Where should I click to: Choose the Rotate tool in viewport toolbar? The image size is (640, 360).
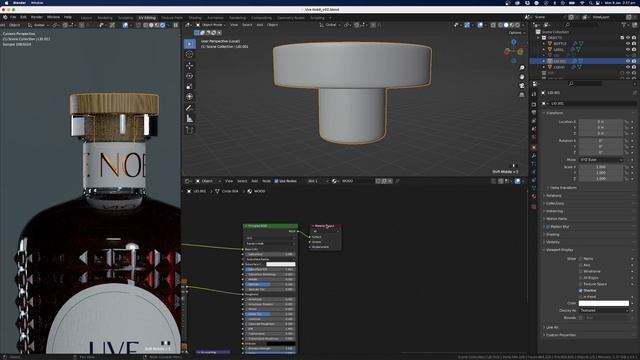(x=189, y=76)
